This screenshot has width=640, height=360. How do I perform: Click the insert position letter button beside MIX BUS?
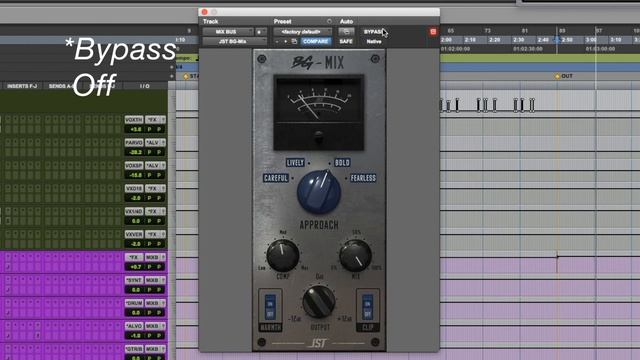[260, 31]
